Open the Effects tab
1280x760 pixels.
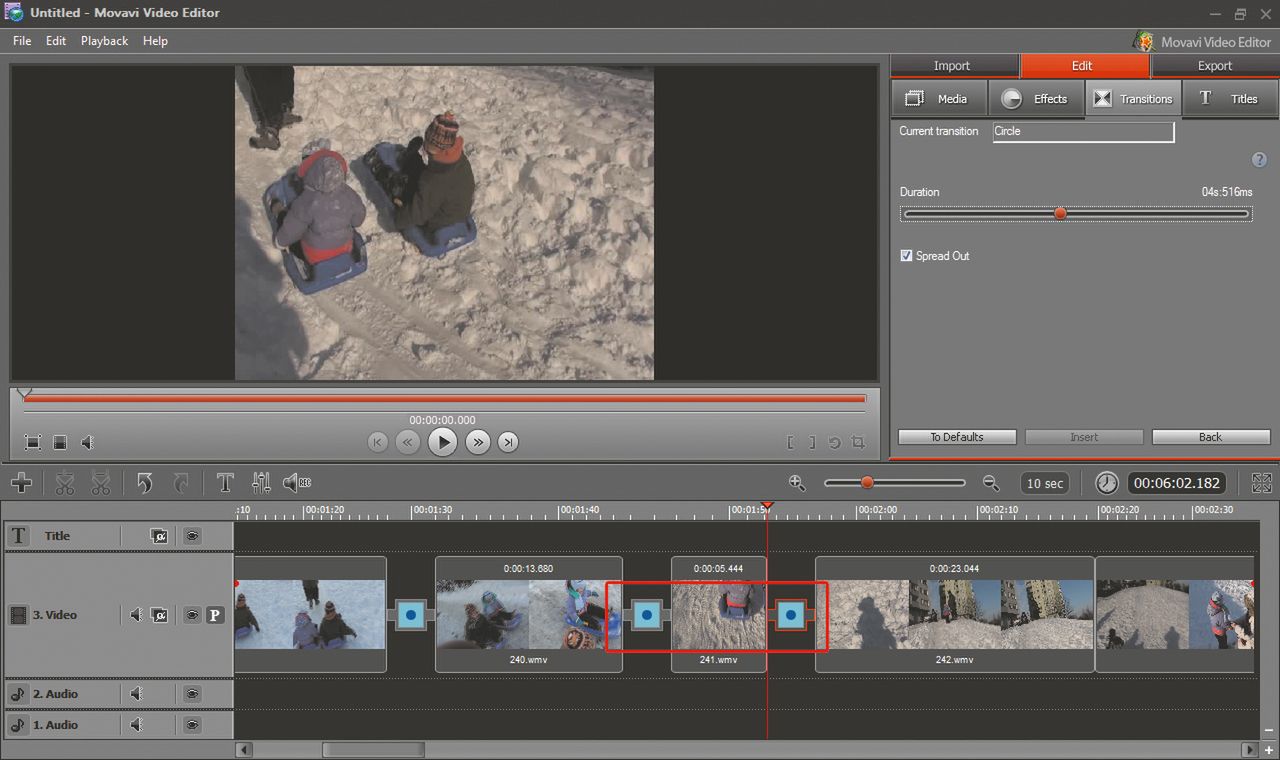coord(1036,99)
